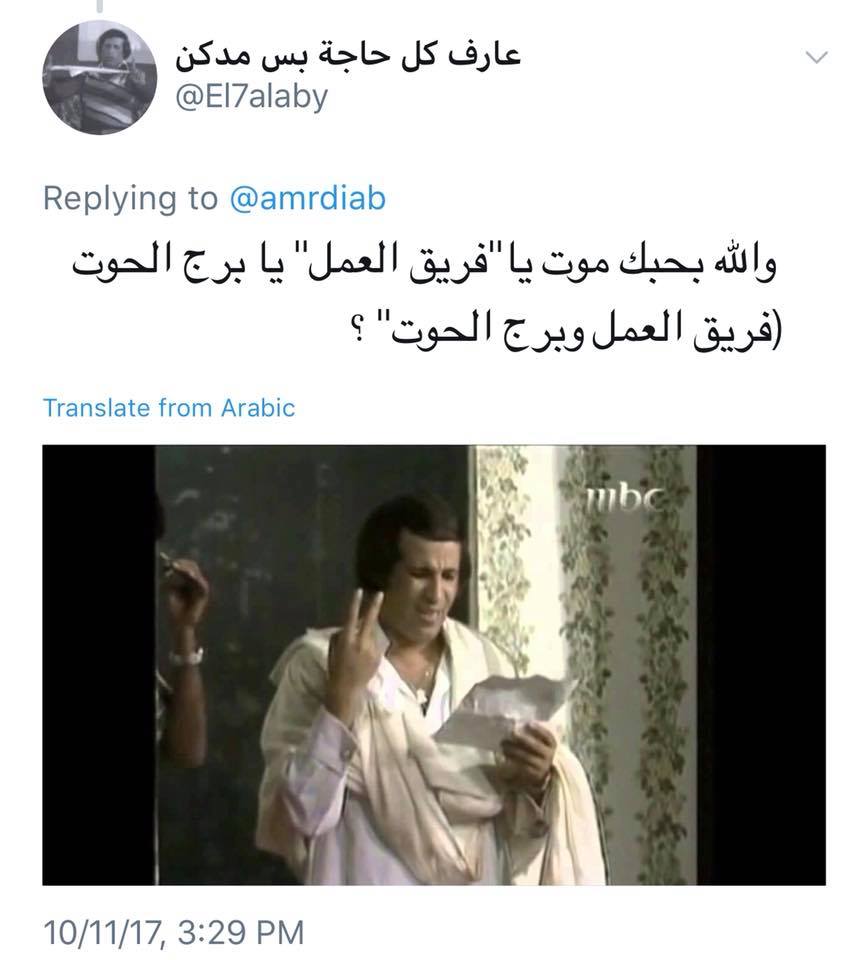Click the Arabic question mark ending the tweet
868x960 pixels.
pos(362,334)
